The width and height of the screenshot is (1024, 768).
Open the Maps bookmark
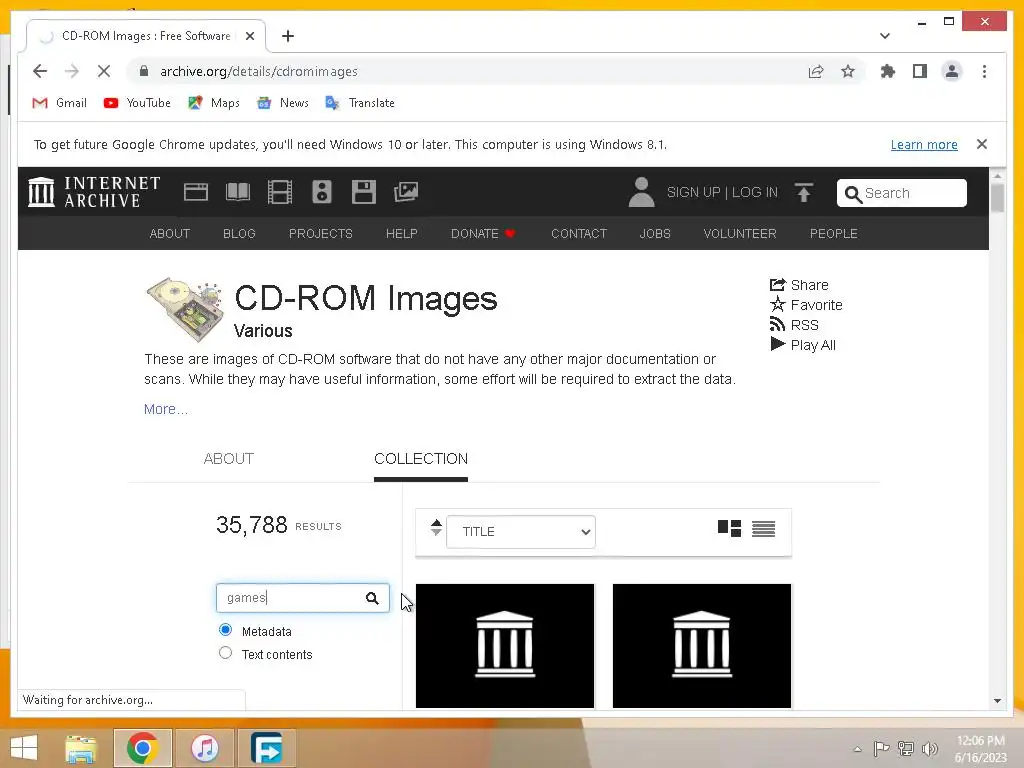(x=214, y=103)
